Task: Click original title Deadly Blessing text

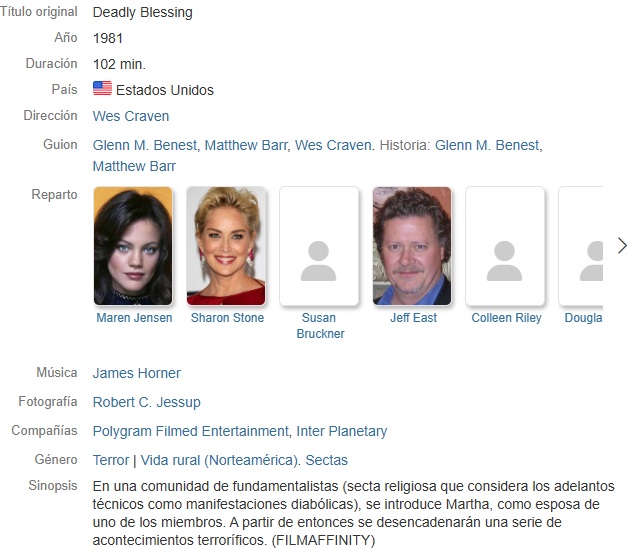Action: point(143,12)
